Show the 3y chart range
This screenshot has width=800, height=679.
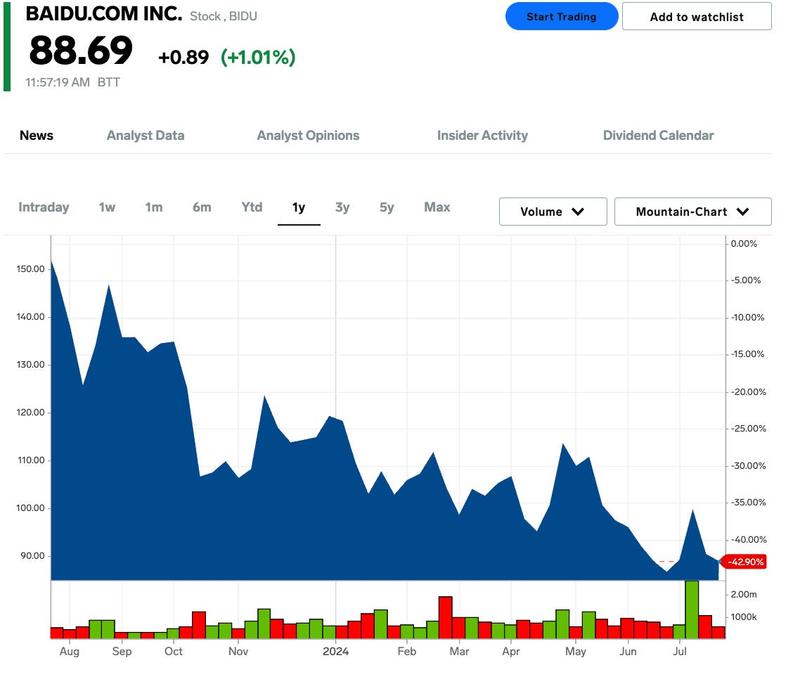342,208
